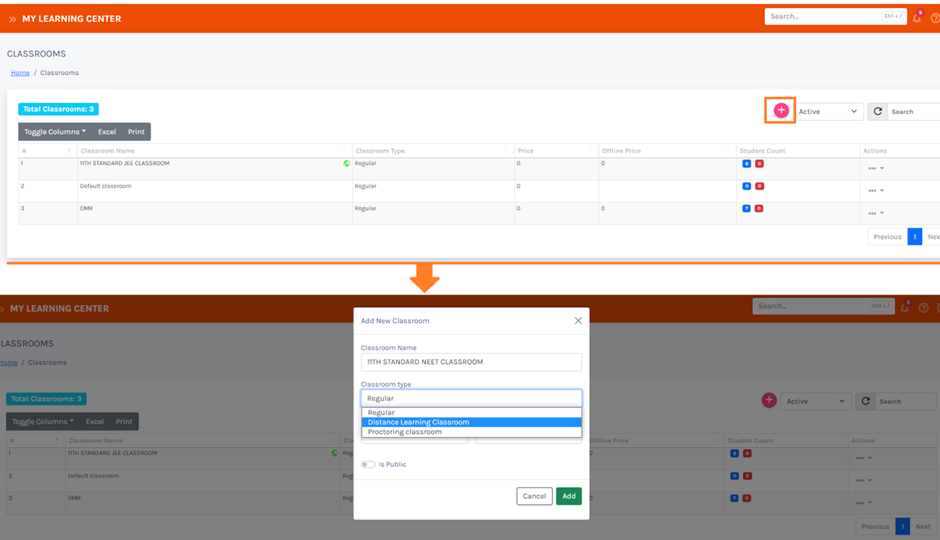The width and height of the screenshot is (940, 540).
Task: Select Distance Learning Classroom option
Action: [x=471, y=422]
